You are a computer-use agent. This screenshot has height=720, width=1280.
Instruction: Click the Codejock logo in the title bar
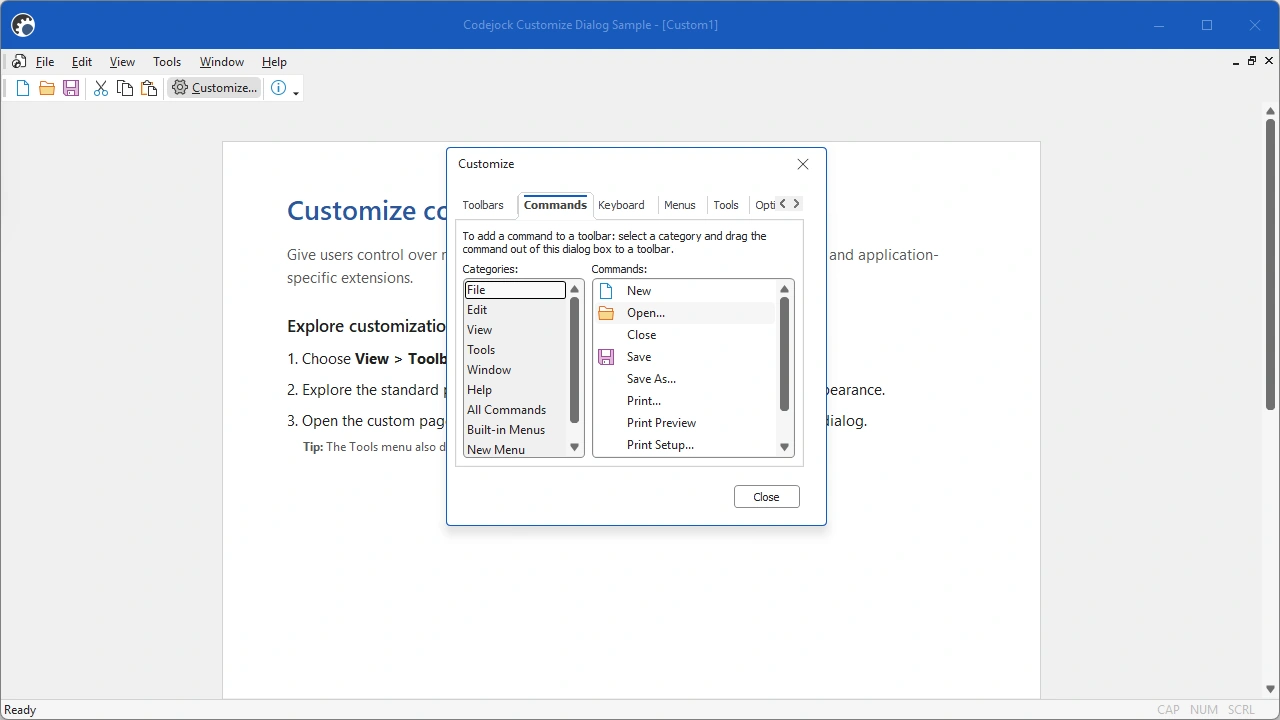[x=23, y=25]
